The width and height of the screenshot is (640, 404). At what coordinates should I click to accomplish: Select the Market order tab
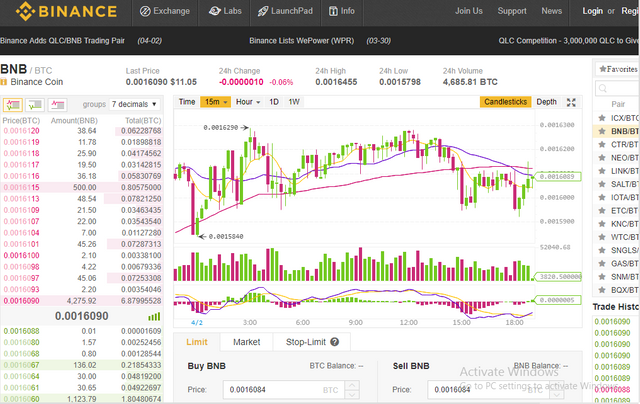[247, 342]
